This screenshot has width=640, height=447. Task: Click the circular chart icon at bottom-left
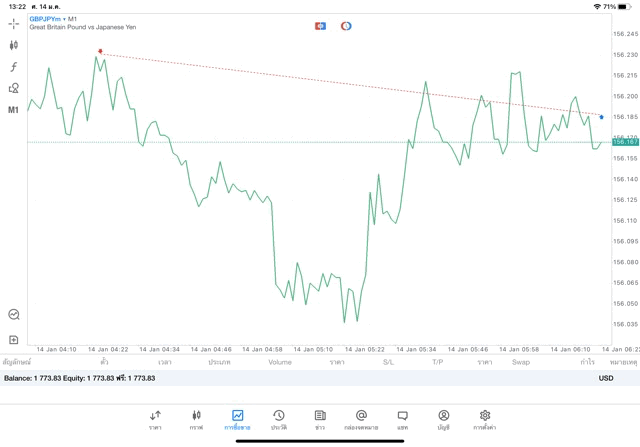tap(14, 314)
